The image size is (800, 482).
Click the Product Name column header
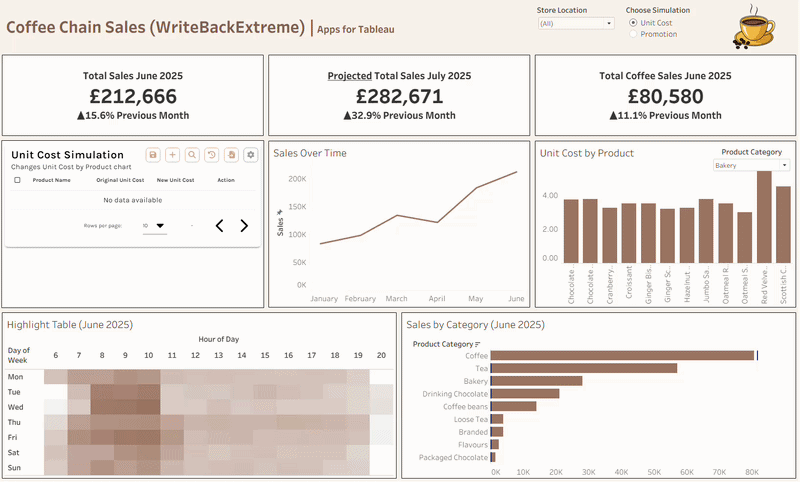click(x=52, y=180)
